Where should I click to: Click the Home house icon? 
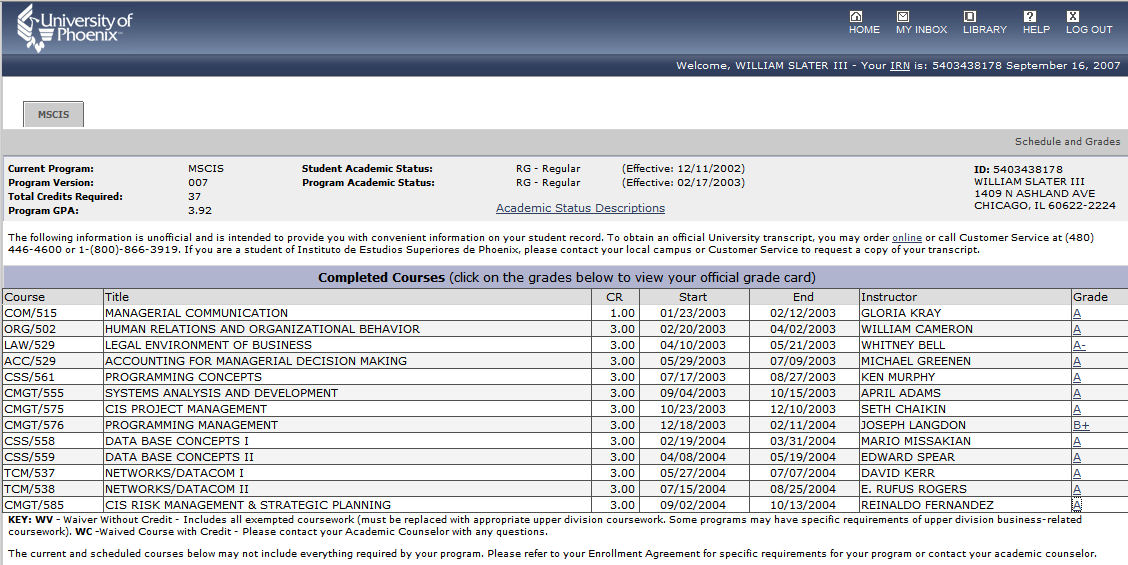tap(855, 16)
